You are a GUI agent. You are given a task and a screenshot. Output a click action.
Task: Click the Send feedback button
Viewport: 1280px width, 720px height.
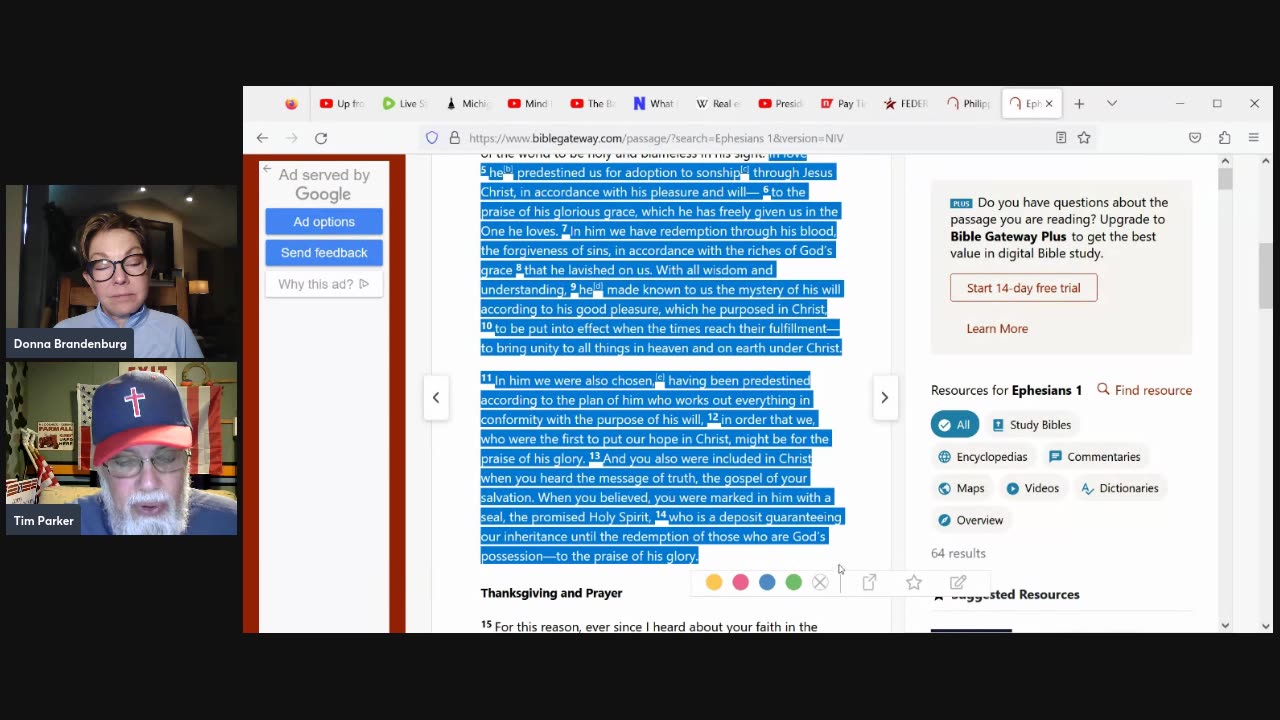point(324,253)
